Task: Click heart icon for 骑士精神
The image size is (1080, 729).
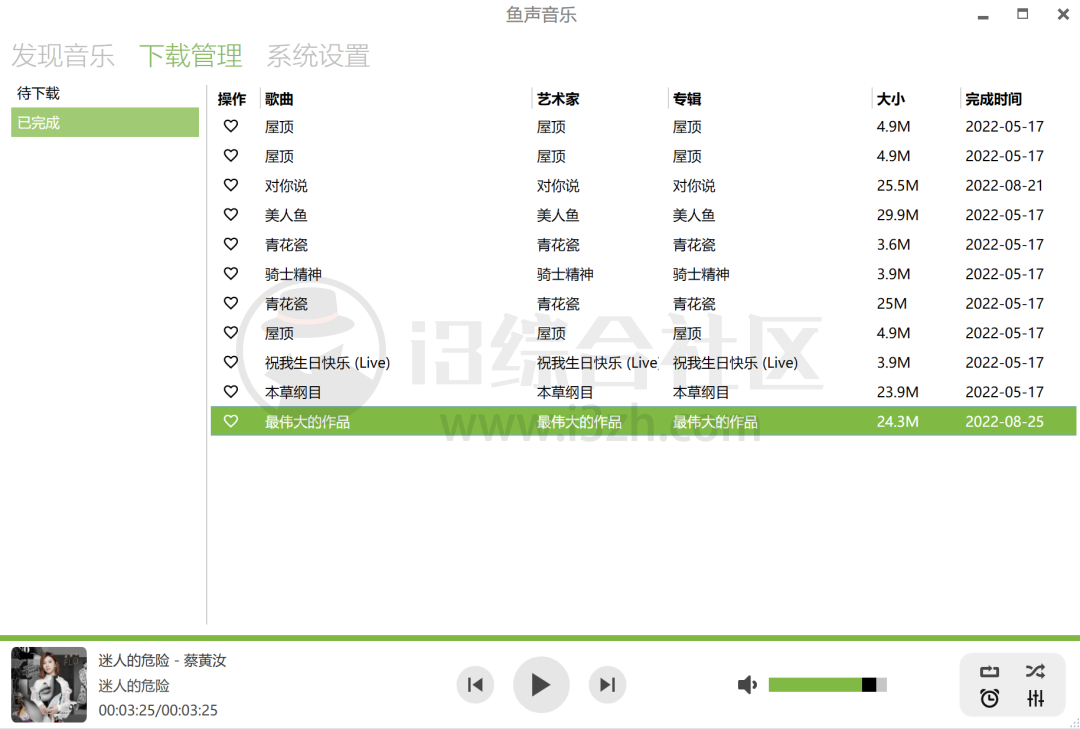Action: 231,274
